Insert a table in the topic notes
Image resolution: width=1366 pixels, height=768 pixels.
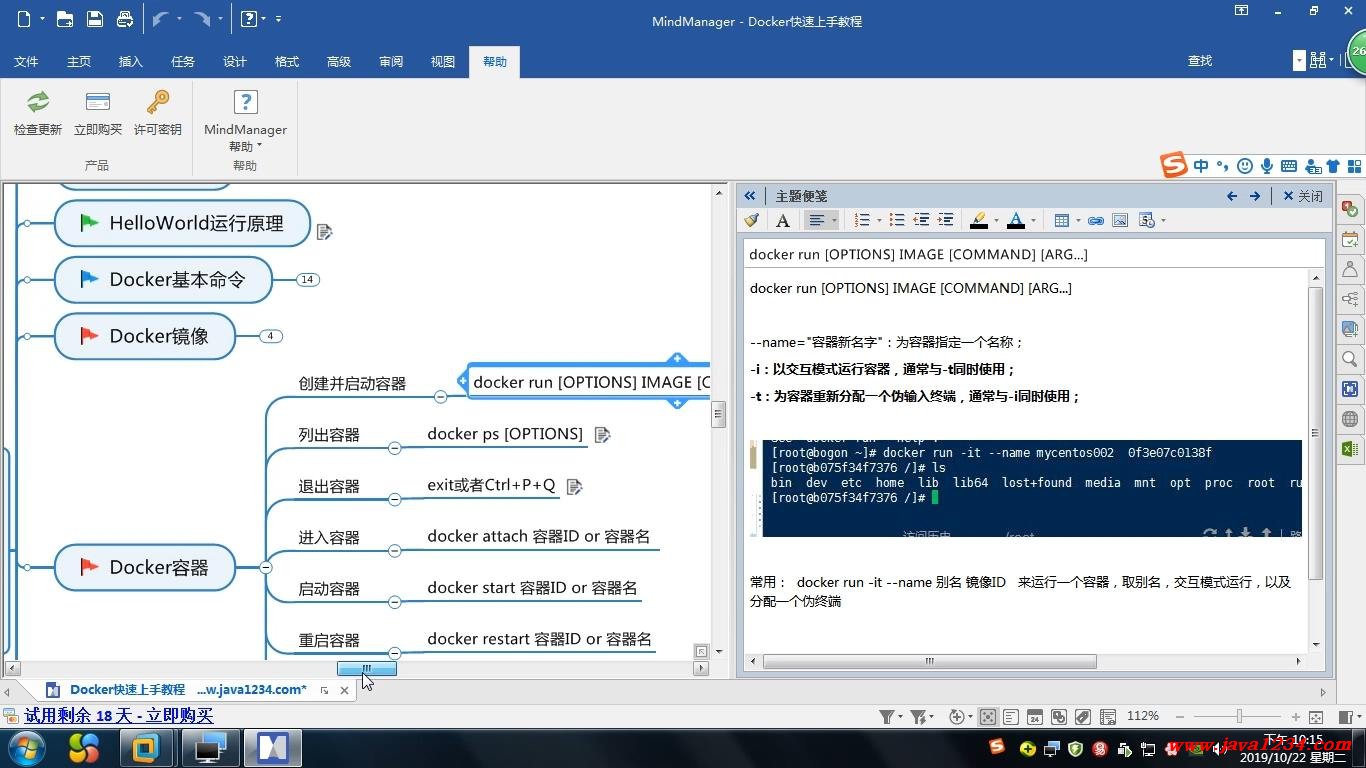point(1062,220)
